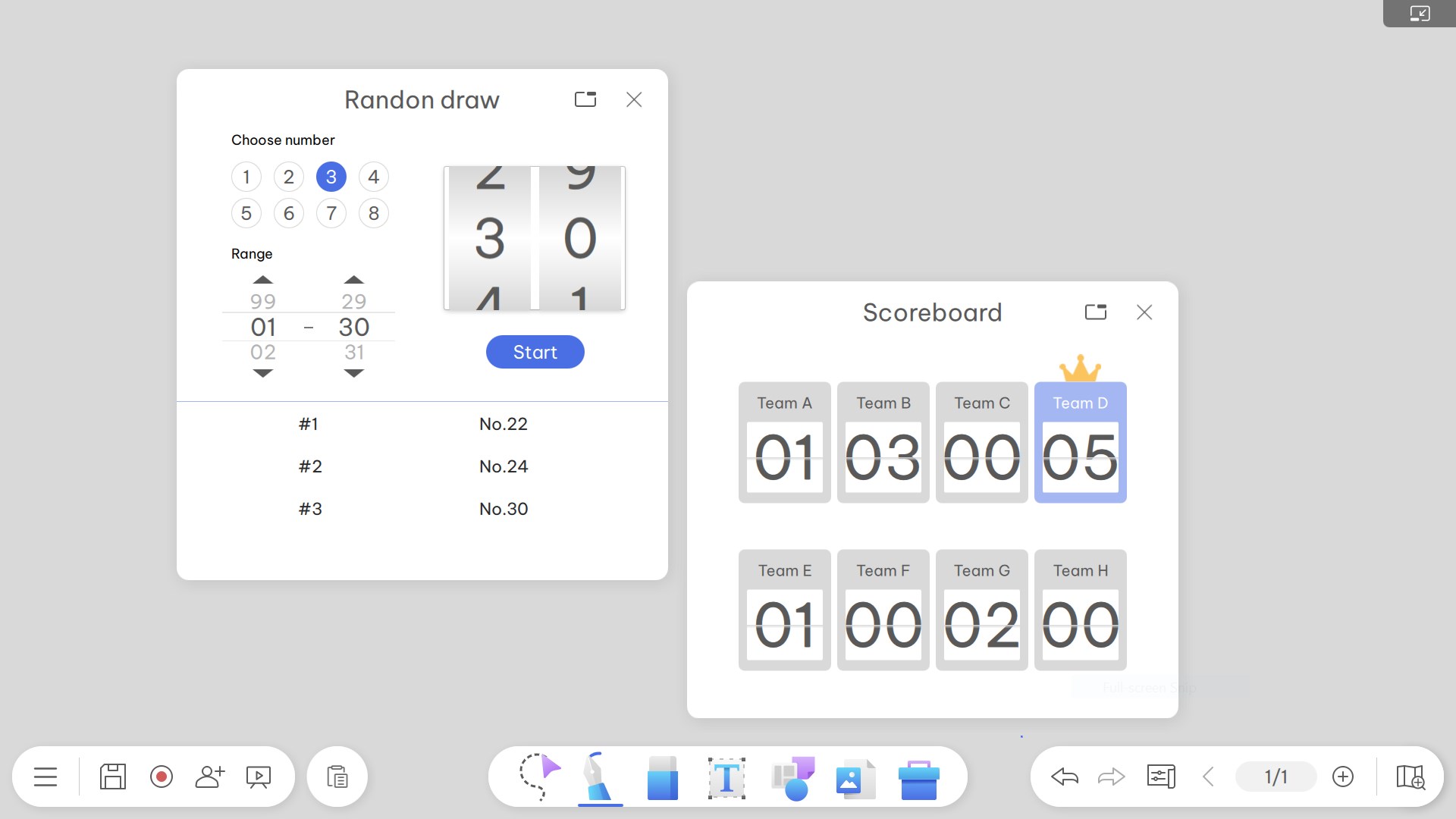Viewport: 1456px width, 819px height.
Task: Start screen recording with record icon
Action: 162,777
